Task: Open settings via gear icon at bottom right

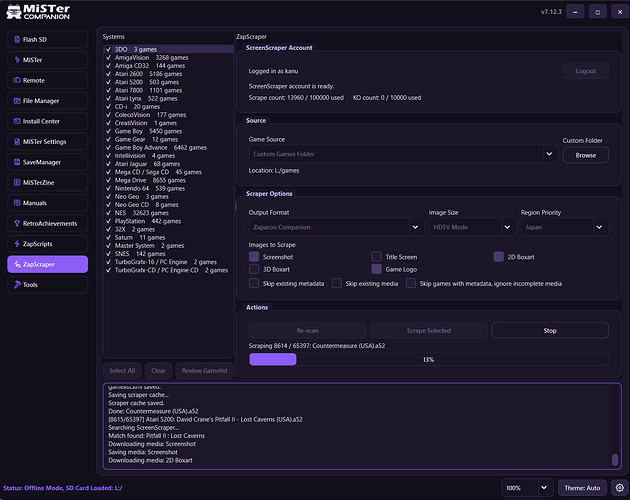Action: point(620,488)
